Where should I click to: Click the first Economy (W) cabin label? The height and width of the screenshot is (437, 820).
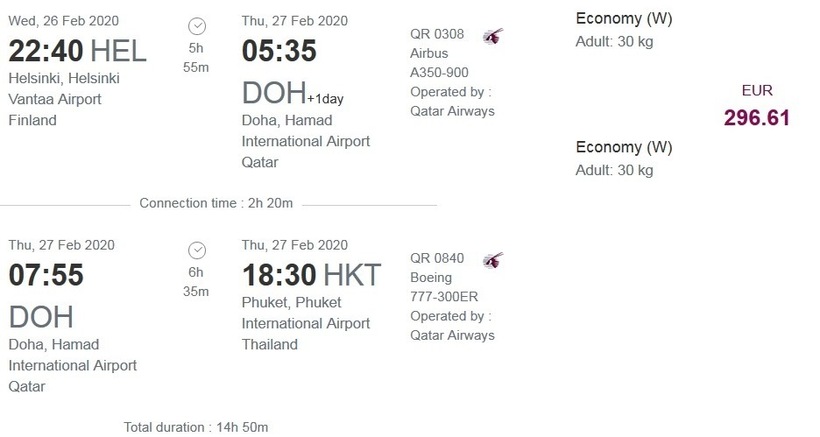[624, 18]
